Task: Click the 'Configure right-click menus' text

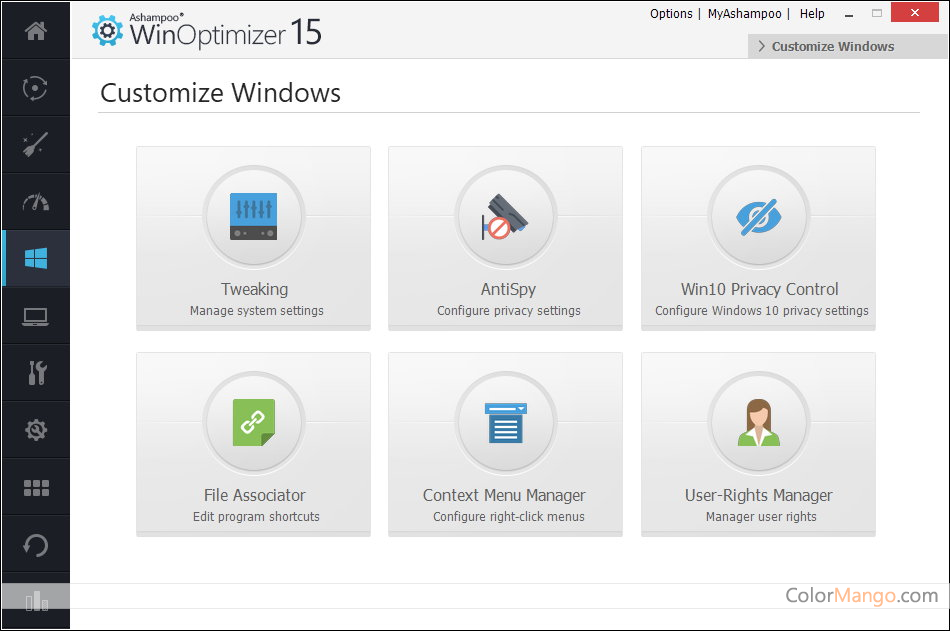Action: [x=508, y=516]
